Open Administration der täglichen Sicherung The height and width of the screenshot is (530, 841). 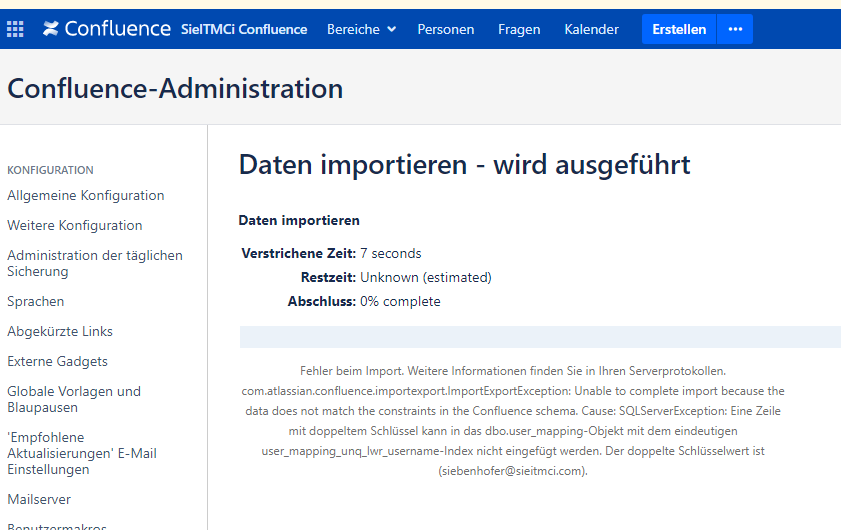coord(95,263)
